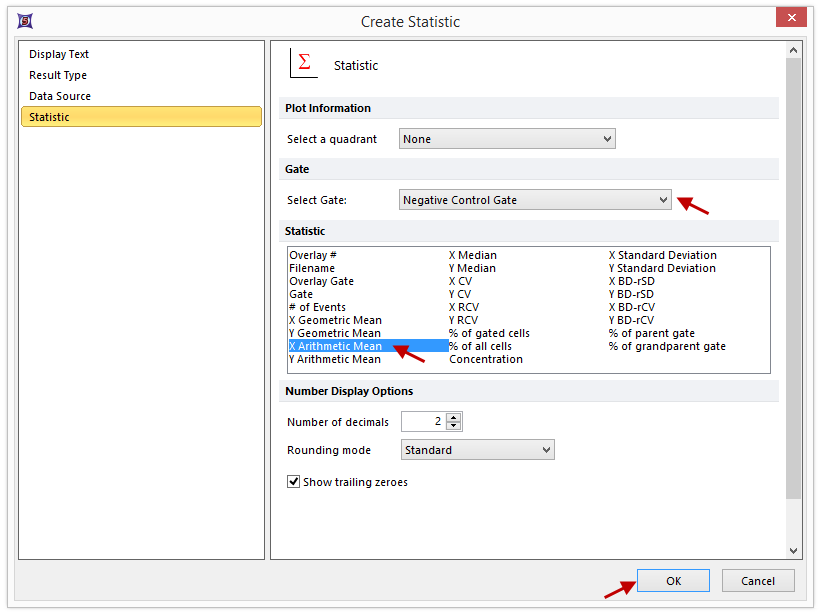Pick % of gated cells statistic

click(489, 333)
